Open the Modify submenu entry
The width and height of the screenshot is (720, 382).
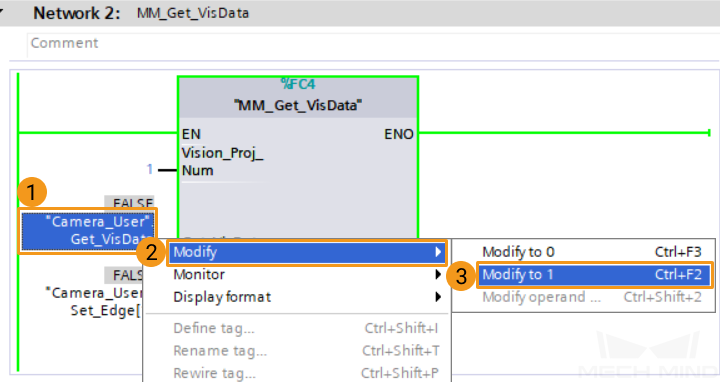click(x=307, y=252)
